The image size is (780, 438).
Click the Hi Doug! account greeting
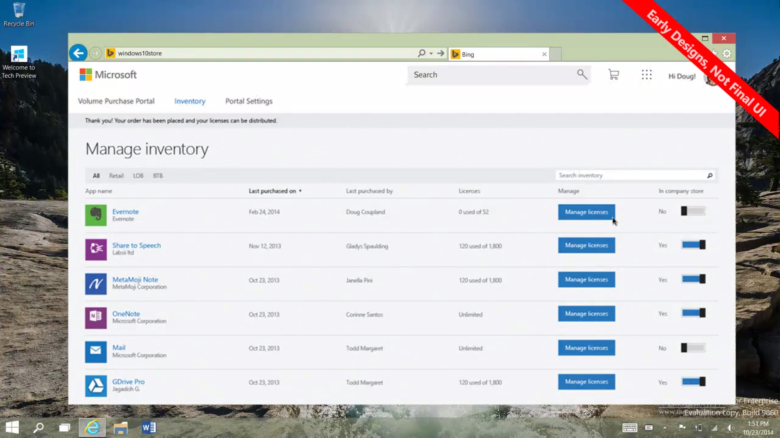click(x=682, y=76)
